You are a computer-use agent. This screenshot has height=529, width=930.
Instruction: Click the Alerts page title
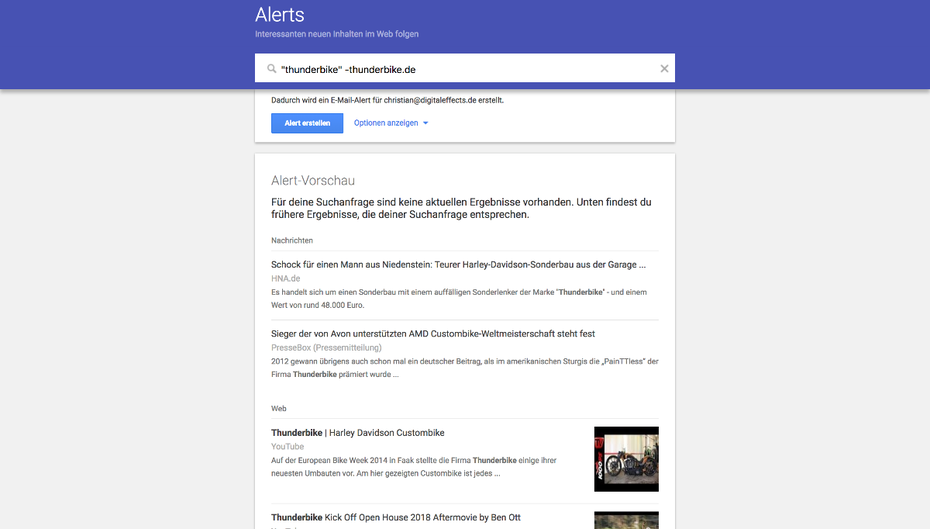pos(279,14)
